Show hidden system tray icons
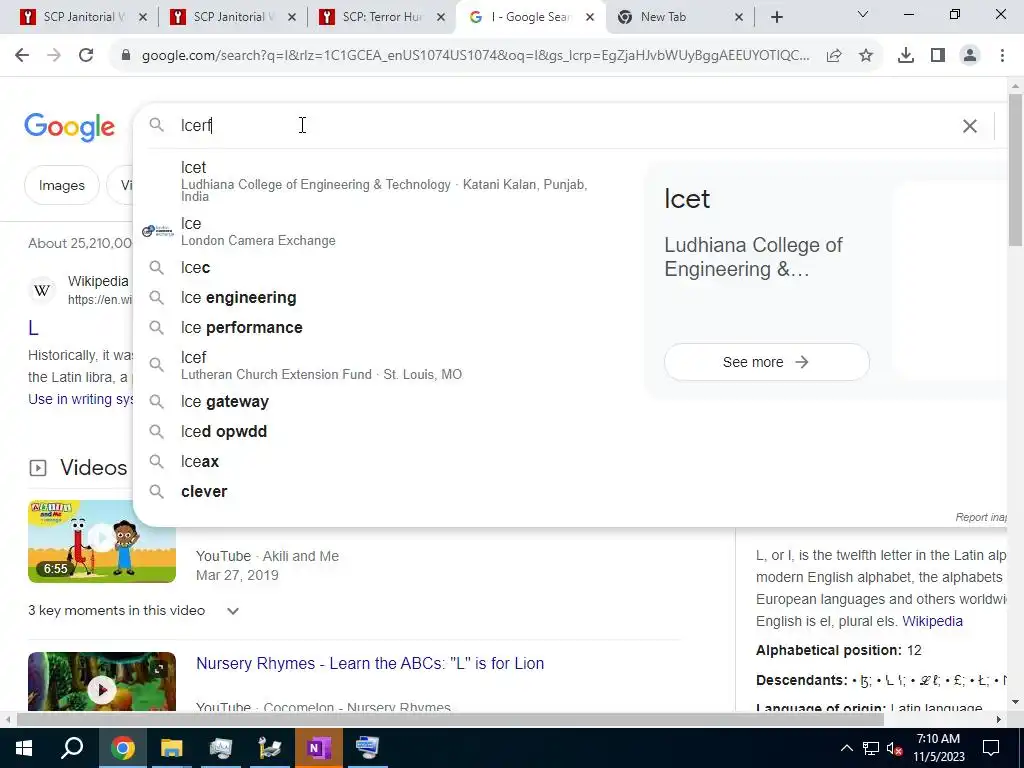1024x768 pixels. point(846,748)
